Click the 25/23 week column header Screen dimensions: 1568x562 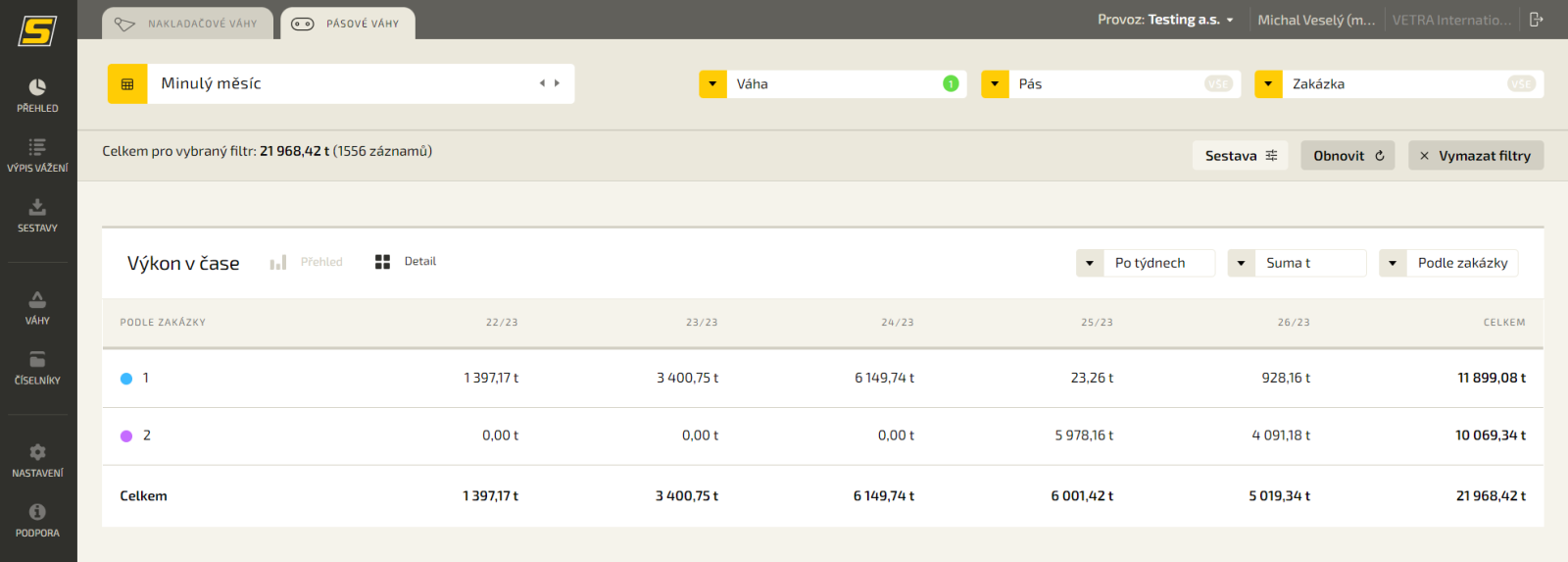click(1097, 323)
